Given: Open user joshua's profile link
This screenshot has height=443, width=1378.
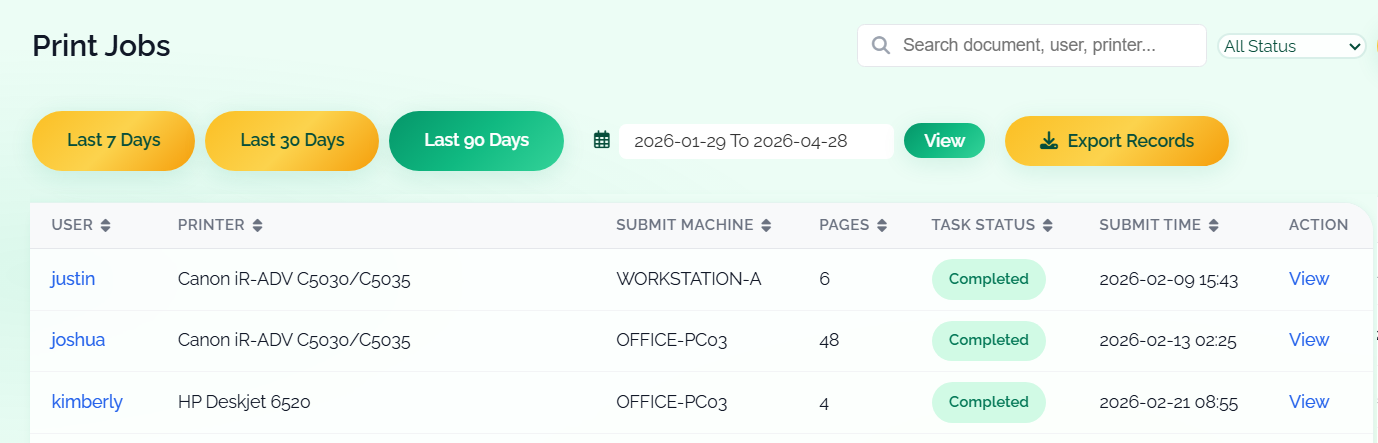Looking at the screenshot, I should (x=78, y=340).
